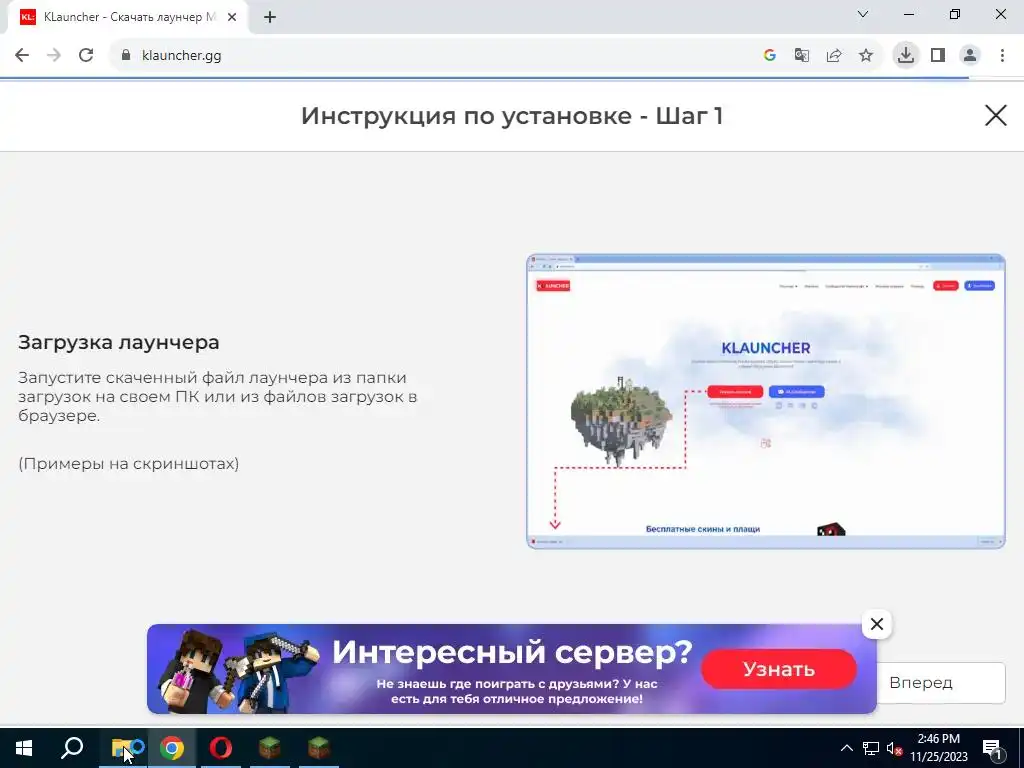Reload the klauncher.gg page
Image resolution: width=1024 pixels, height=768 pixels.
tap(86, 56)
